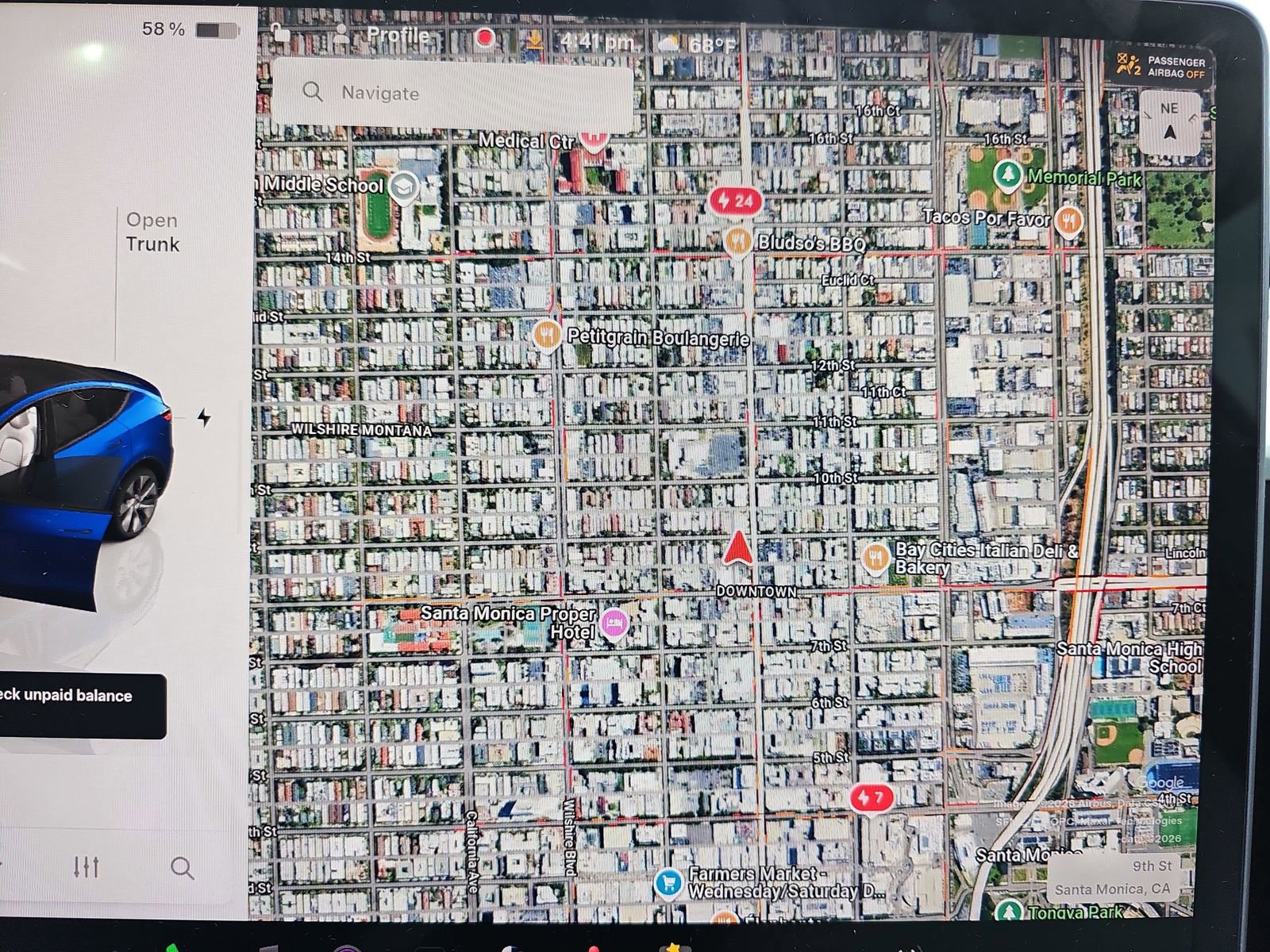Open the controls sliders icon in the bottom bar
The width and height of the screenshot is (1270, 952).
pos(86,867)
